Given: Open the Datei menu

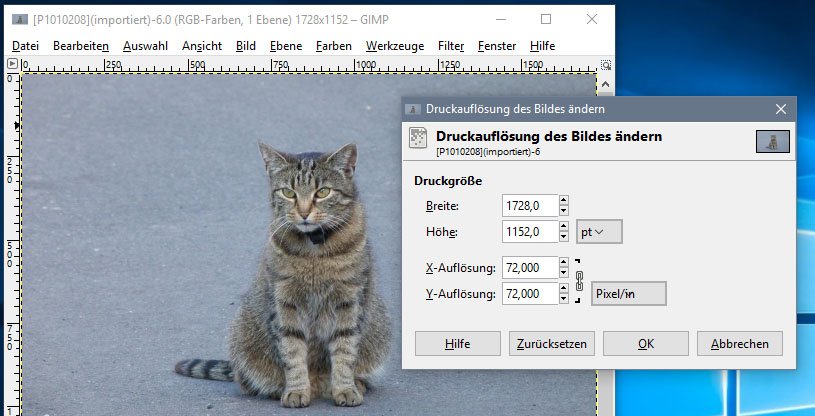Looking at the screenshot, I should pyautogui.click(x=25, y=46).
